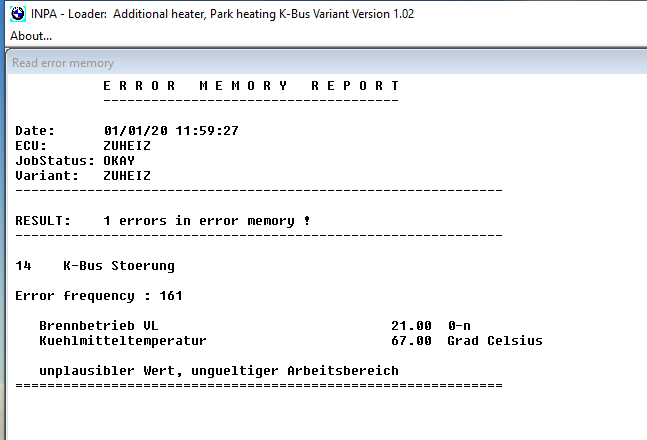Select the Brennbetrieb VL entry

click(99, 326)
